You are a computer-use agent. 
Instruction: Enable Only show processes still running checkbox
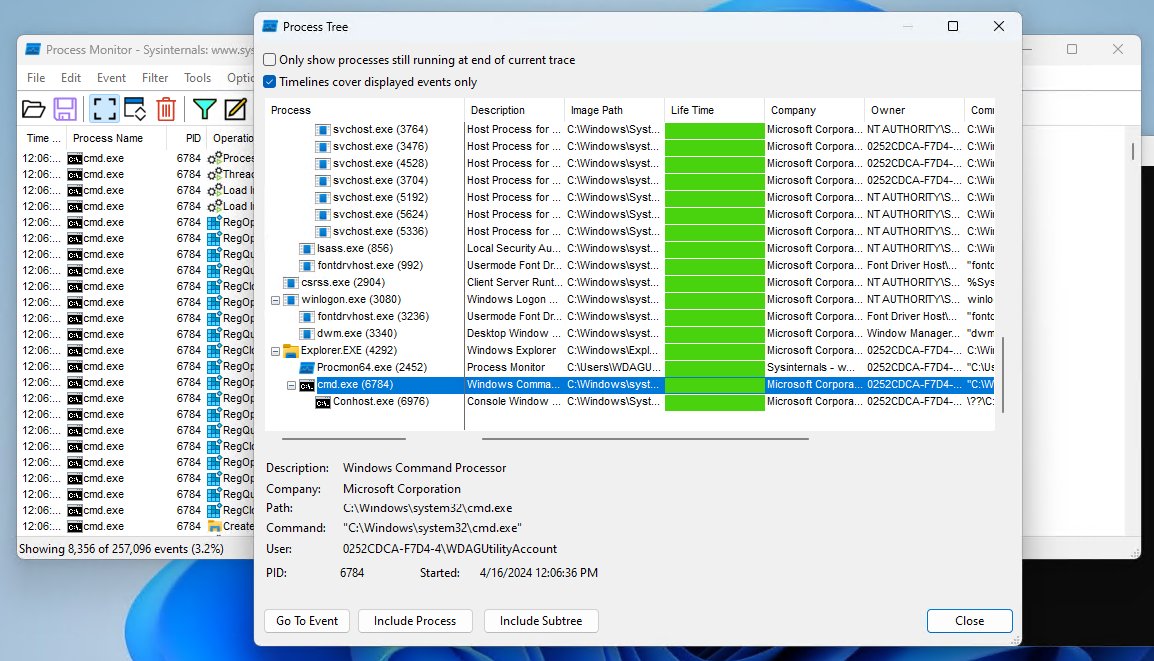pos(270,60)
